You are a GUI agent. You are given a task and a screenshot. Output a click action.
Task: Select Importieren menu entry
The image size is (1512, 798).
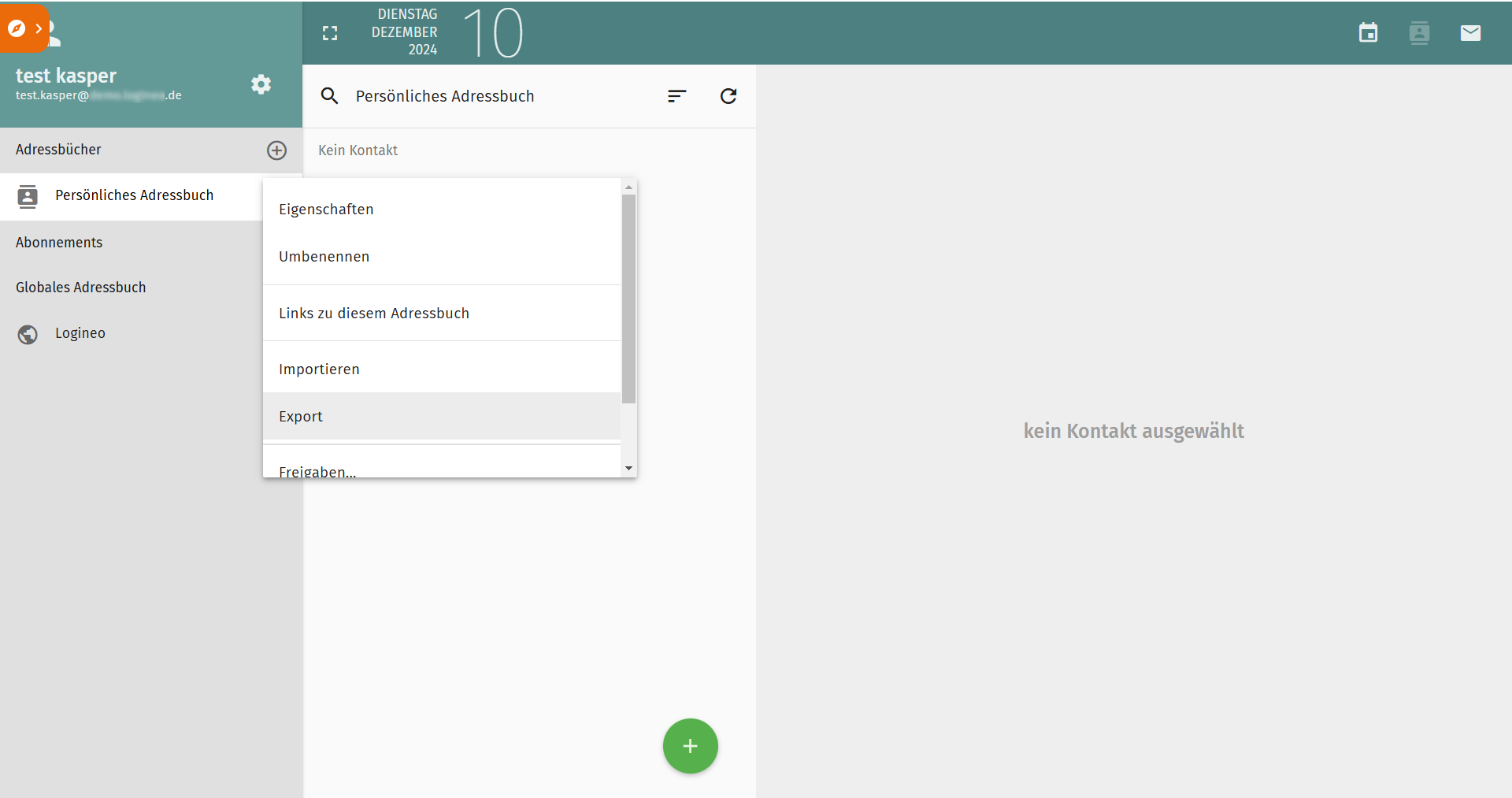coord(319,369)
